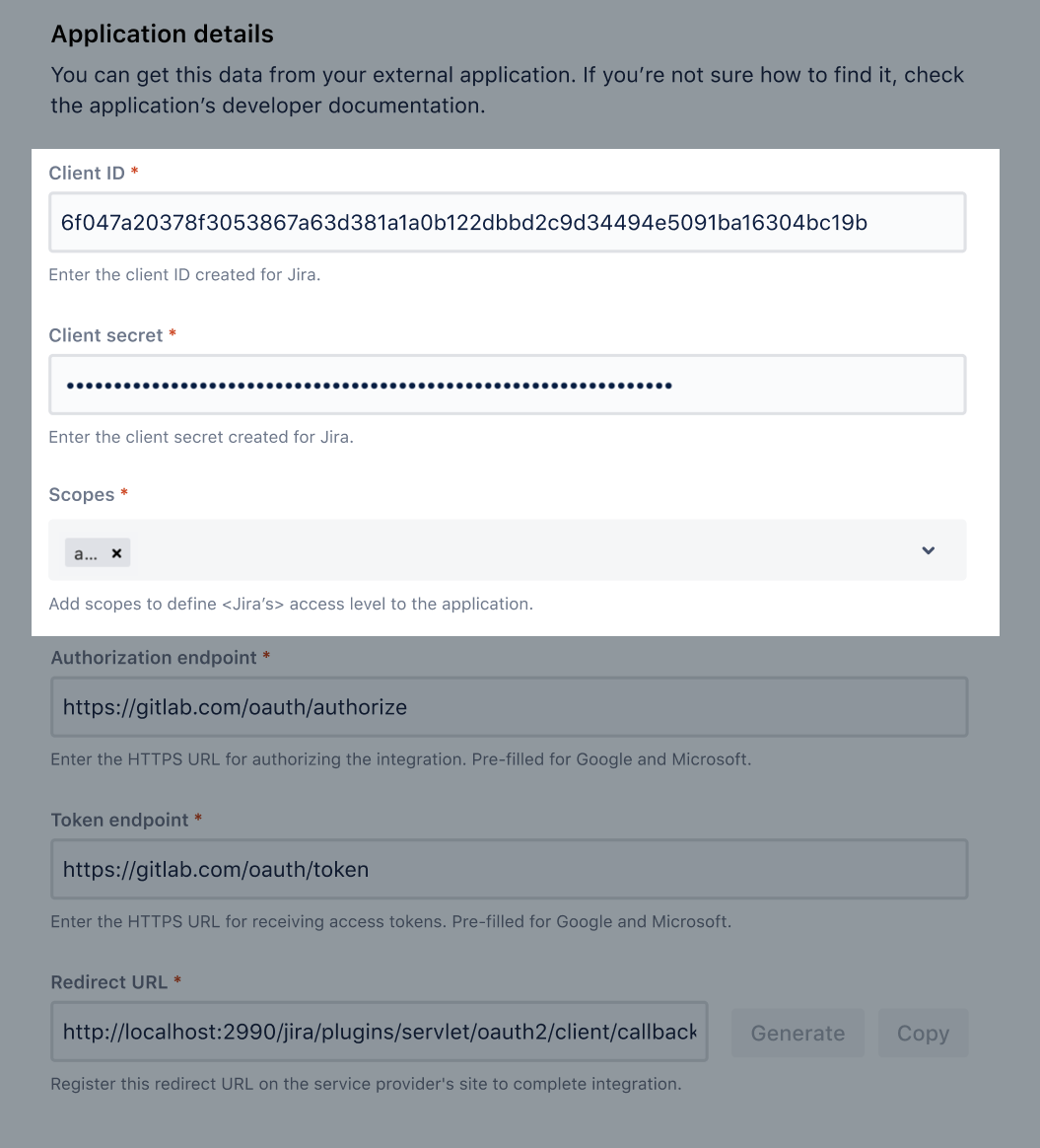Screen dimensions: 1040x1148
Task: Click the redirect URL registration hint text
Action: [x=366, y=1084]
